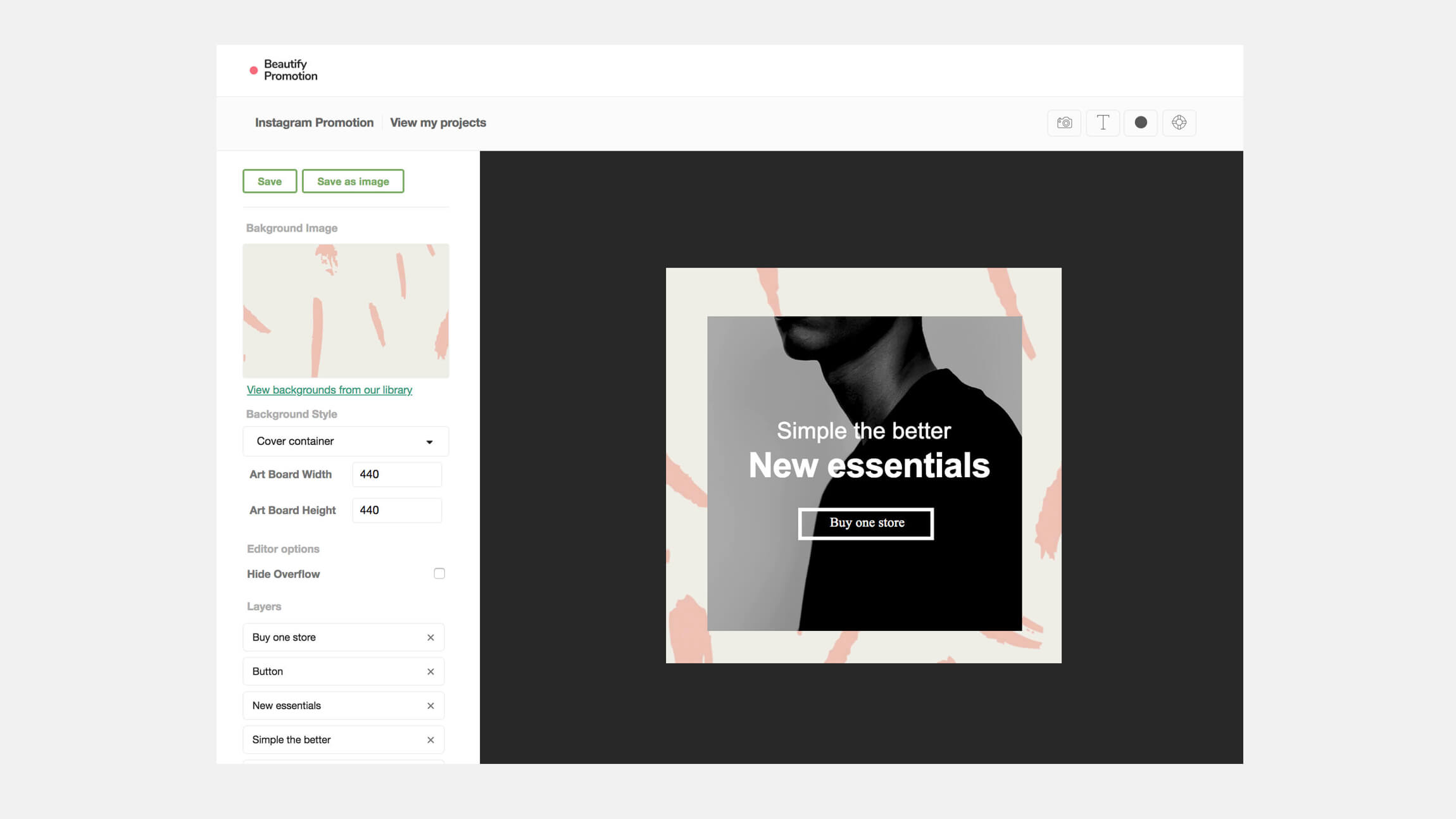The height and width of the screenshot is (819, 1456).
Task: Select the Text tool icon
Action: pyautogui.click(x=1103, y=123)
